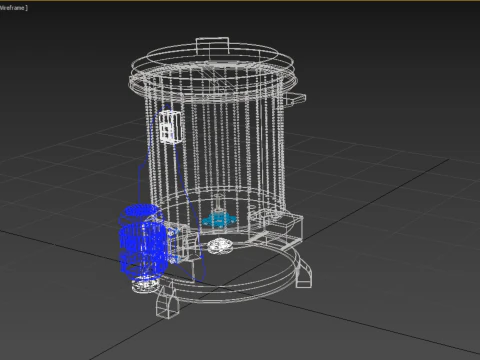Select the rectangular handle on the lid
The height and width of the screenshot is (360, 480).
212,47
